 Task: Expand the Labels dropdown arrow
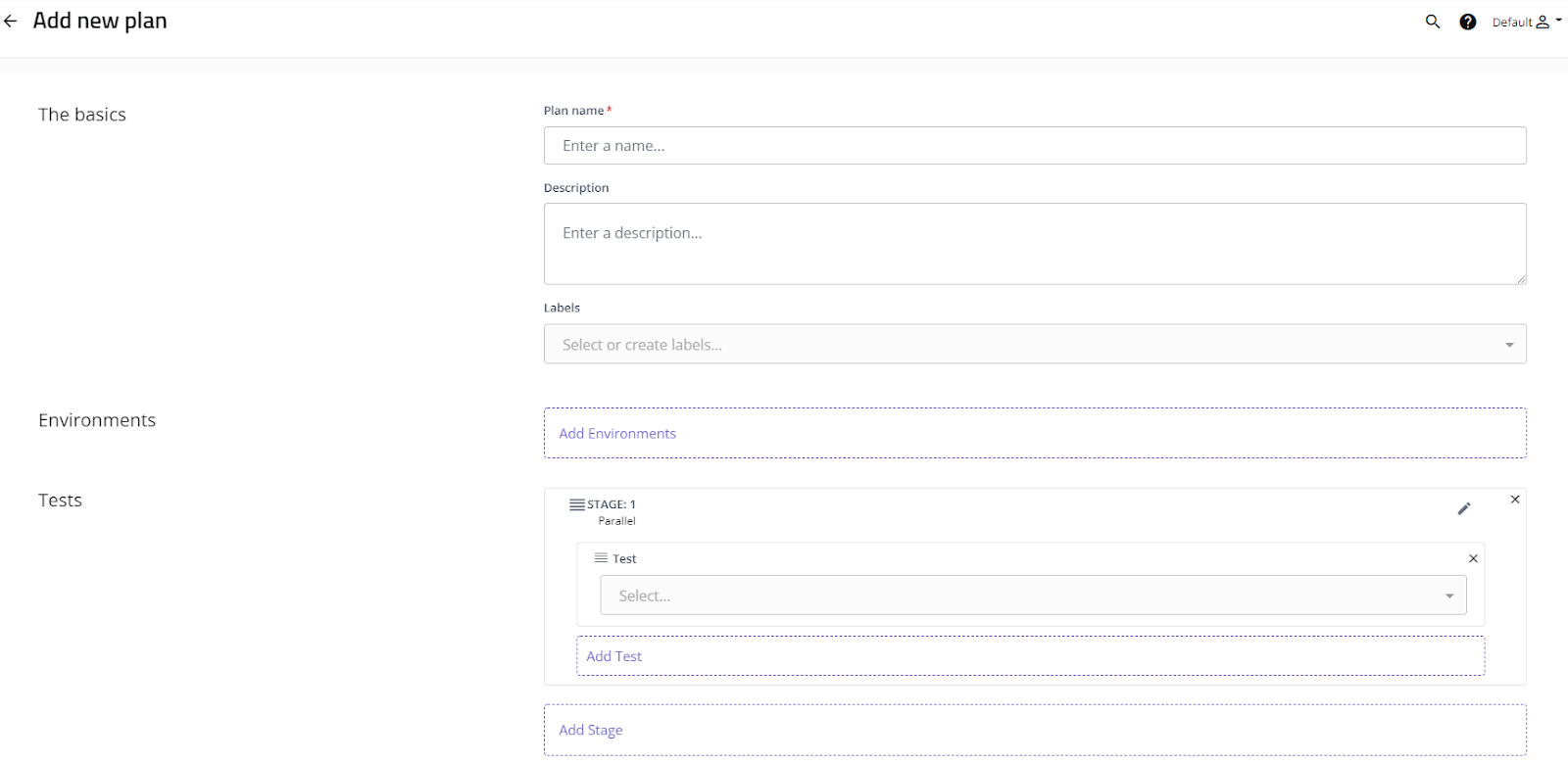pyautogui.click(x=1509, y=345)
